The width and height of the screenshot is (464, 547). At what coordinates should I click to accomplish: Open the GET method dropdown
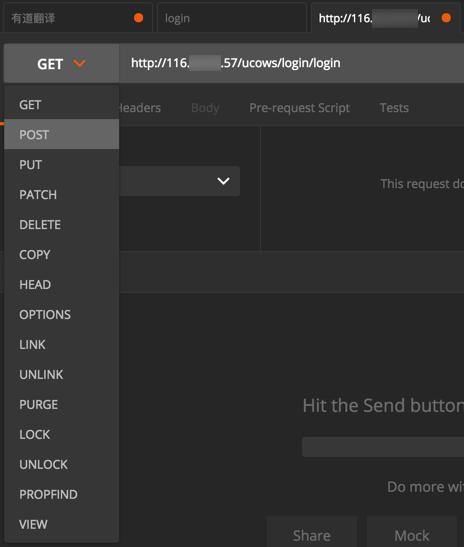(x=61, y=63)
